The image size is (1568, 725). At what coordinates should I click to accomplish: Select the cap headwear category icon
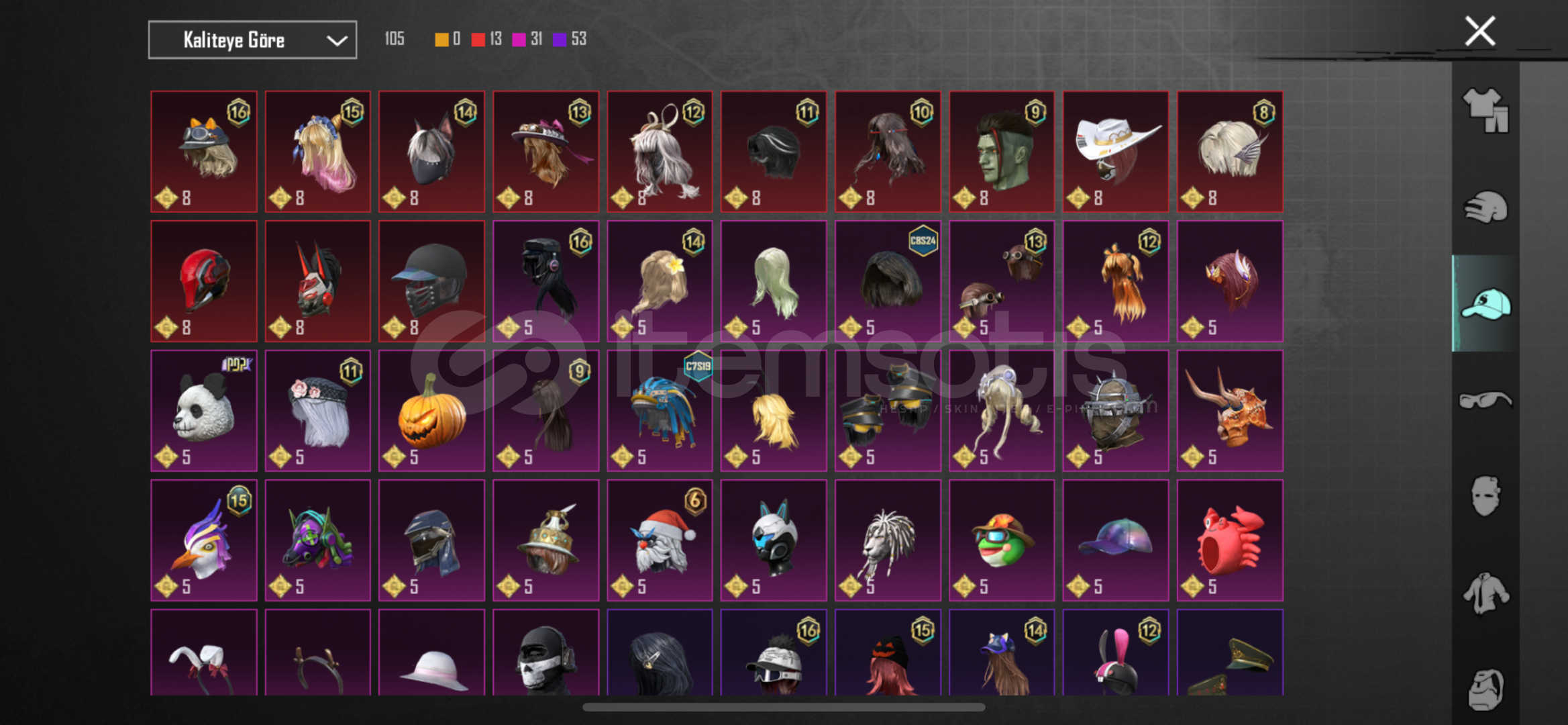[1485, 304]
